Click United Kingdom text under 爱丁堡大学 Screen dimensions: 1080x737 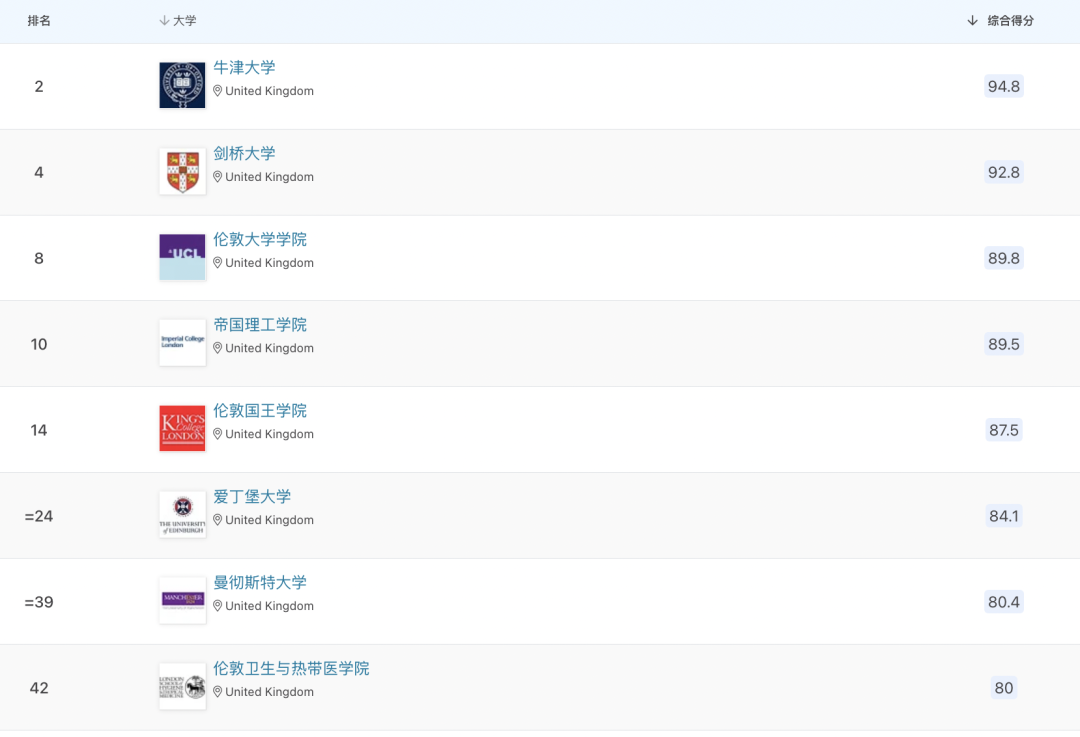(x=269, y=520)
